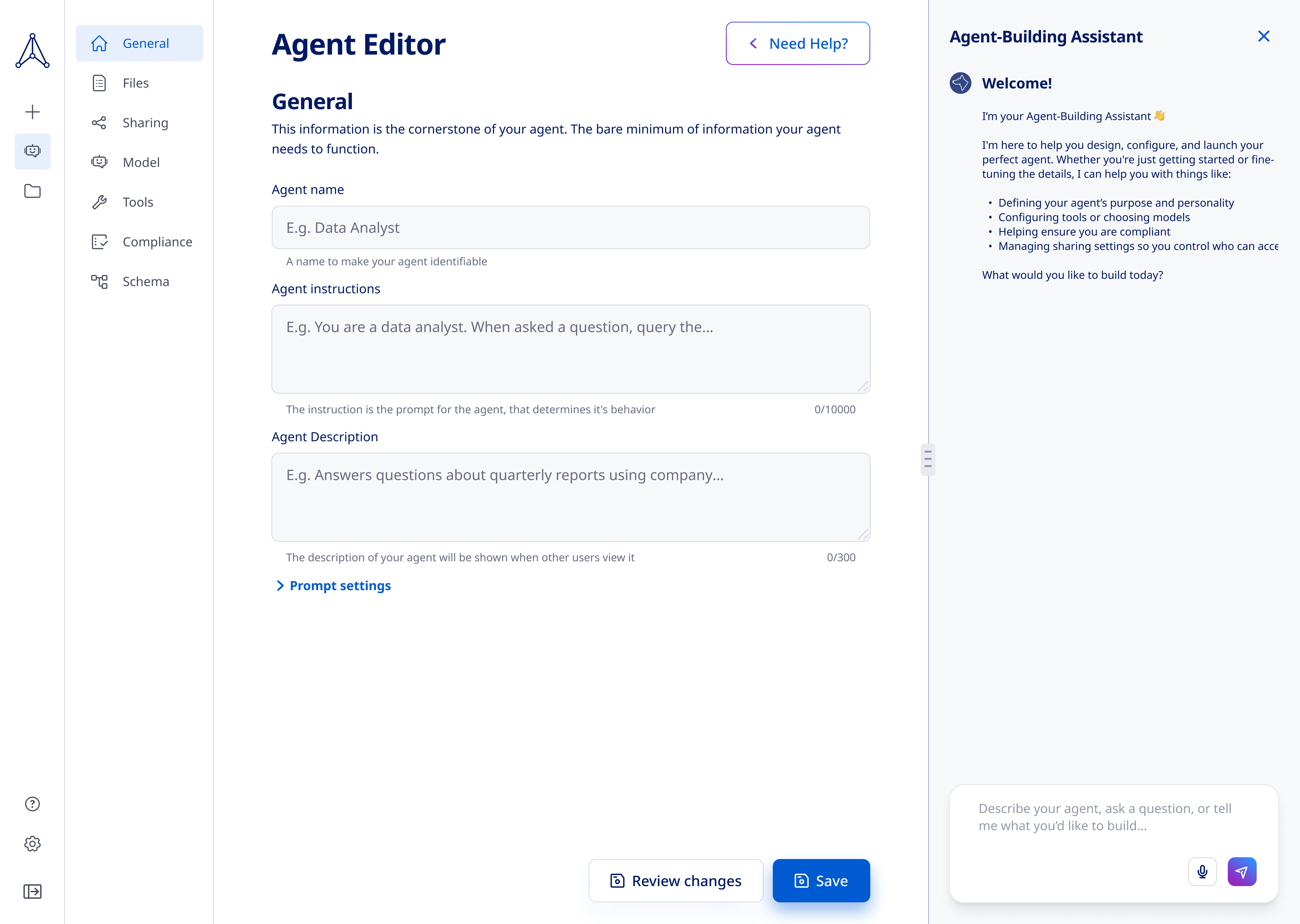
Task: Open the help question mark icon
Action: click(32, 804)
